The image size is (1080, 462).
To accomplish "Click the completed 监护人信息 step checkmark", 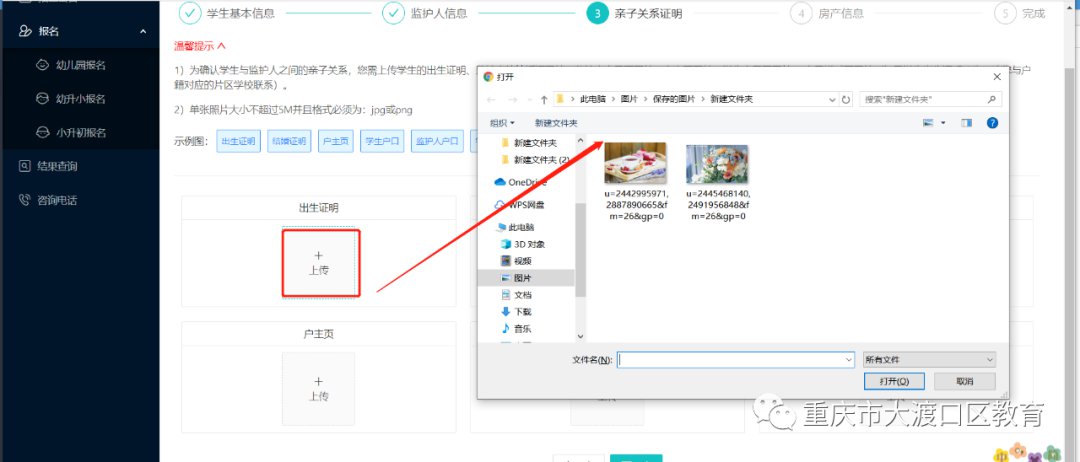I will pyautogui.click(x=393, y=13).
